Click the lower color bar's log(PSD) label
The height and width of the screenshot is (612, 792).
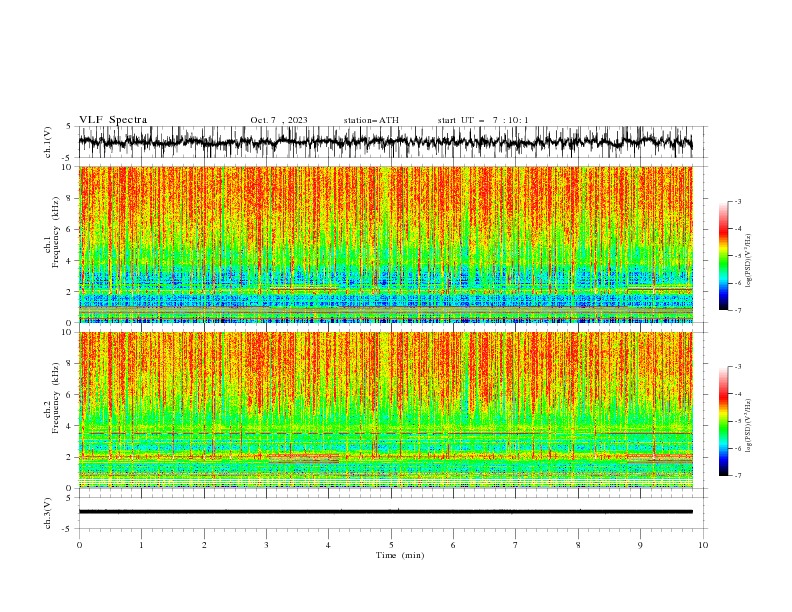(748, 425)
